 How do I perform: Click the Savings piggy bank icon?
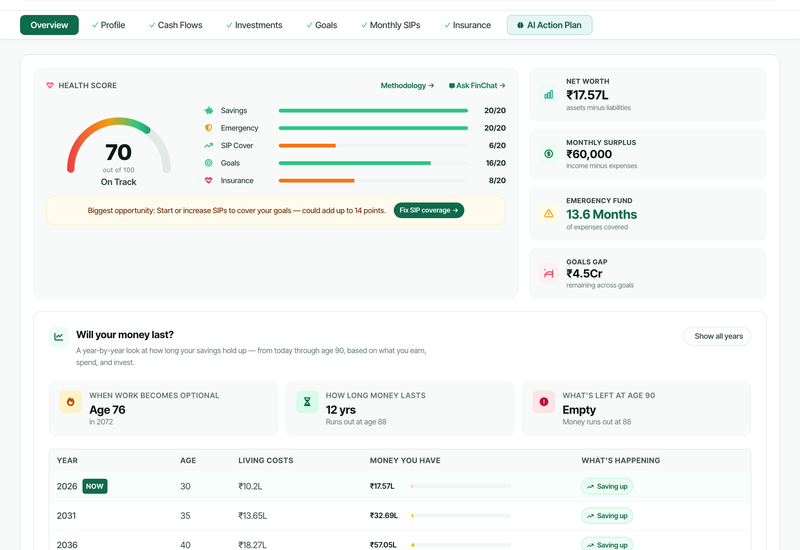pos(209,110)
